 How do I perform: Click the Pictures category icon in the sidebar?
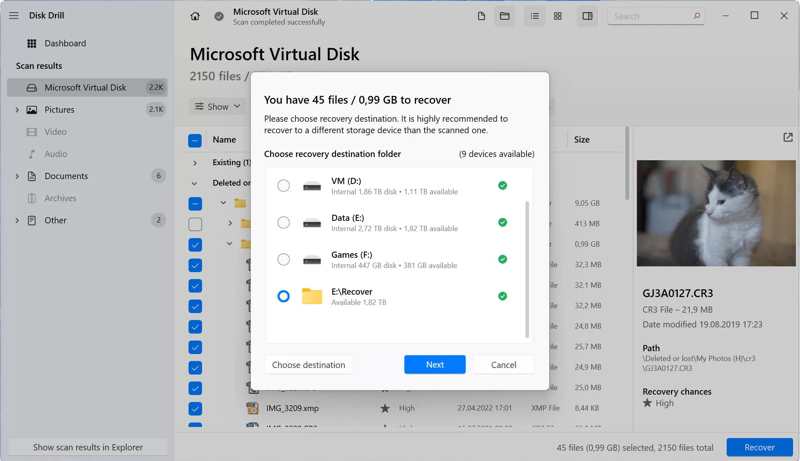click(x=32, y=110)
